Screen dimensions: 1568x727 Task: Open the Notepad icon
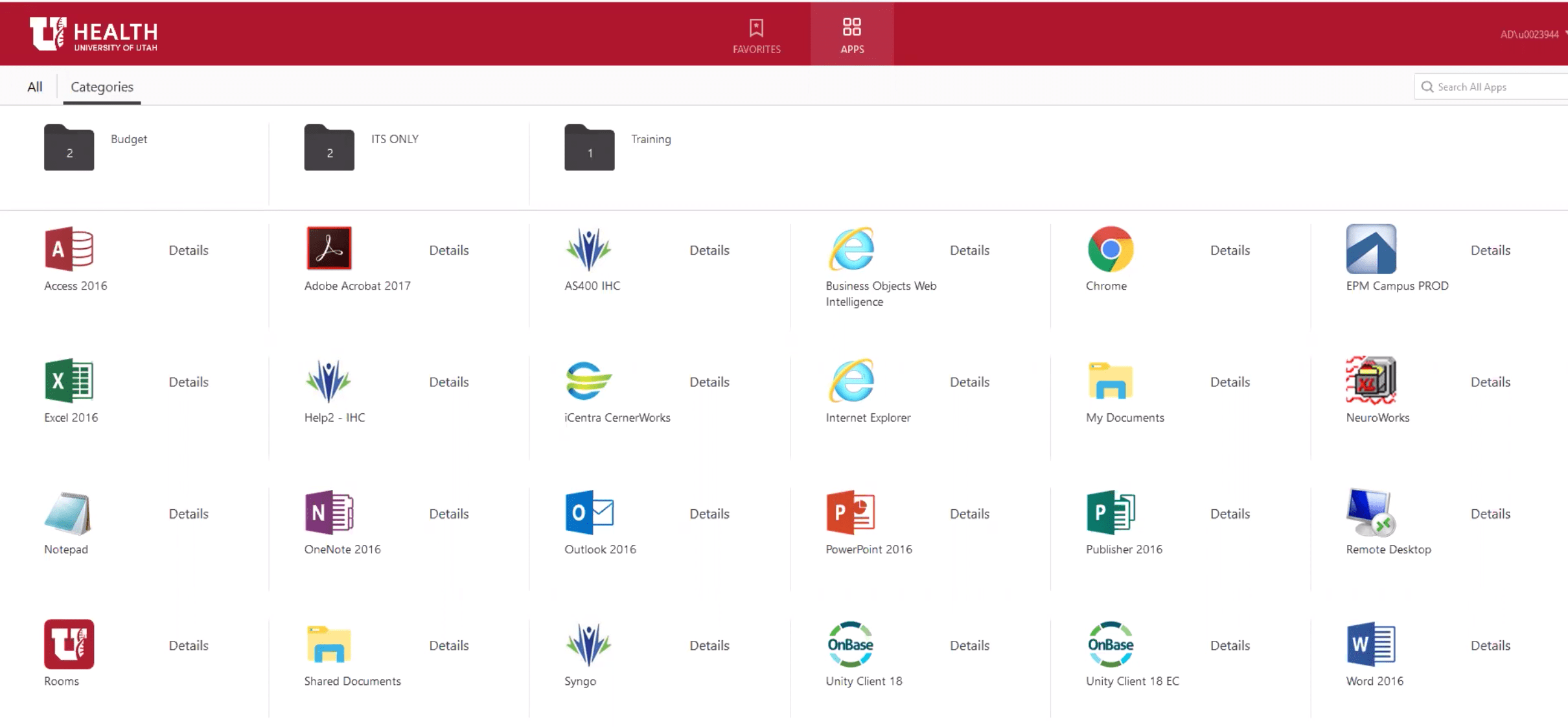(68, 513)
